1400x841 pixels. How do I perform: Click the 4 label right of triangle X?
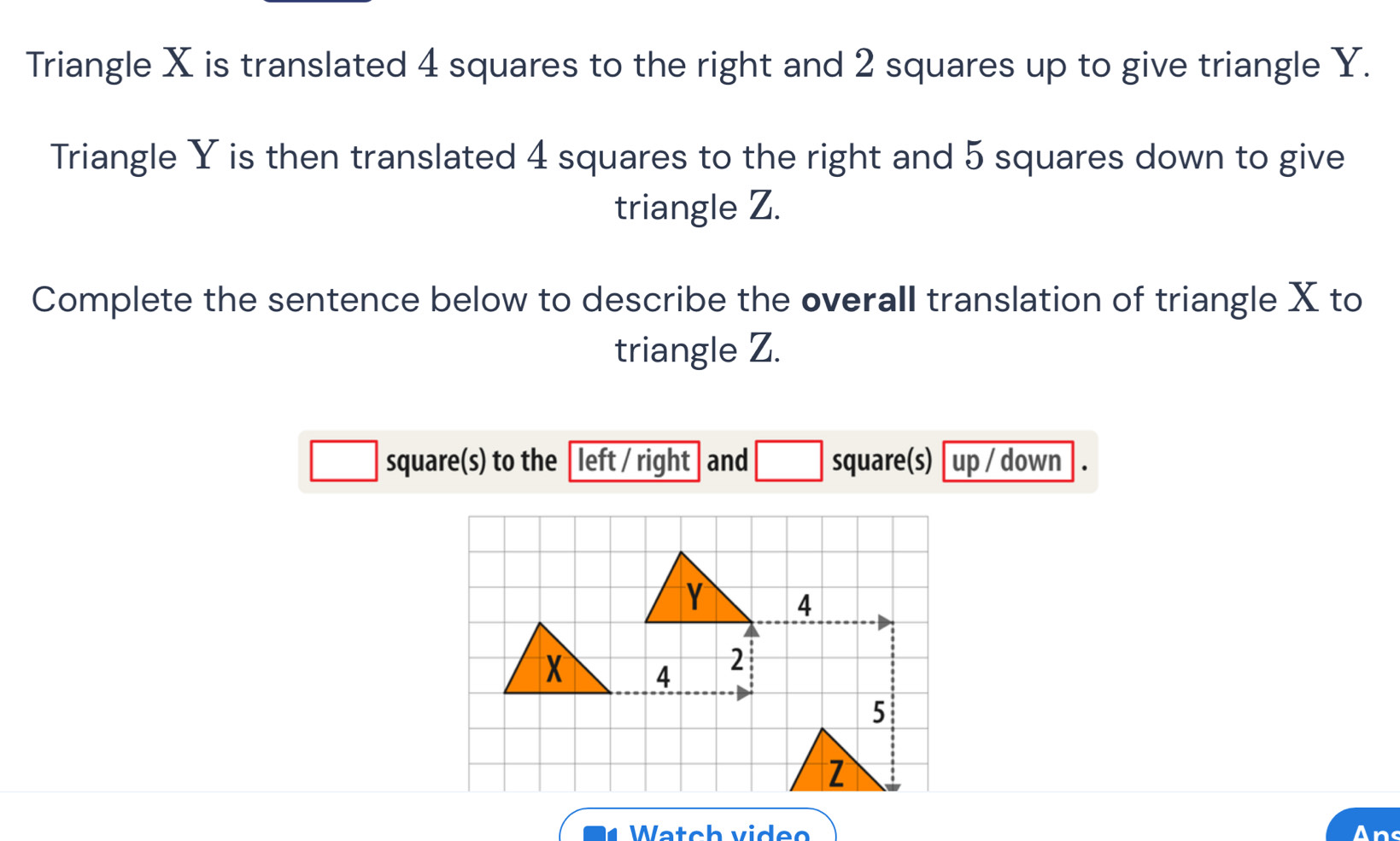tap(663, 677)
